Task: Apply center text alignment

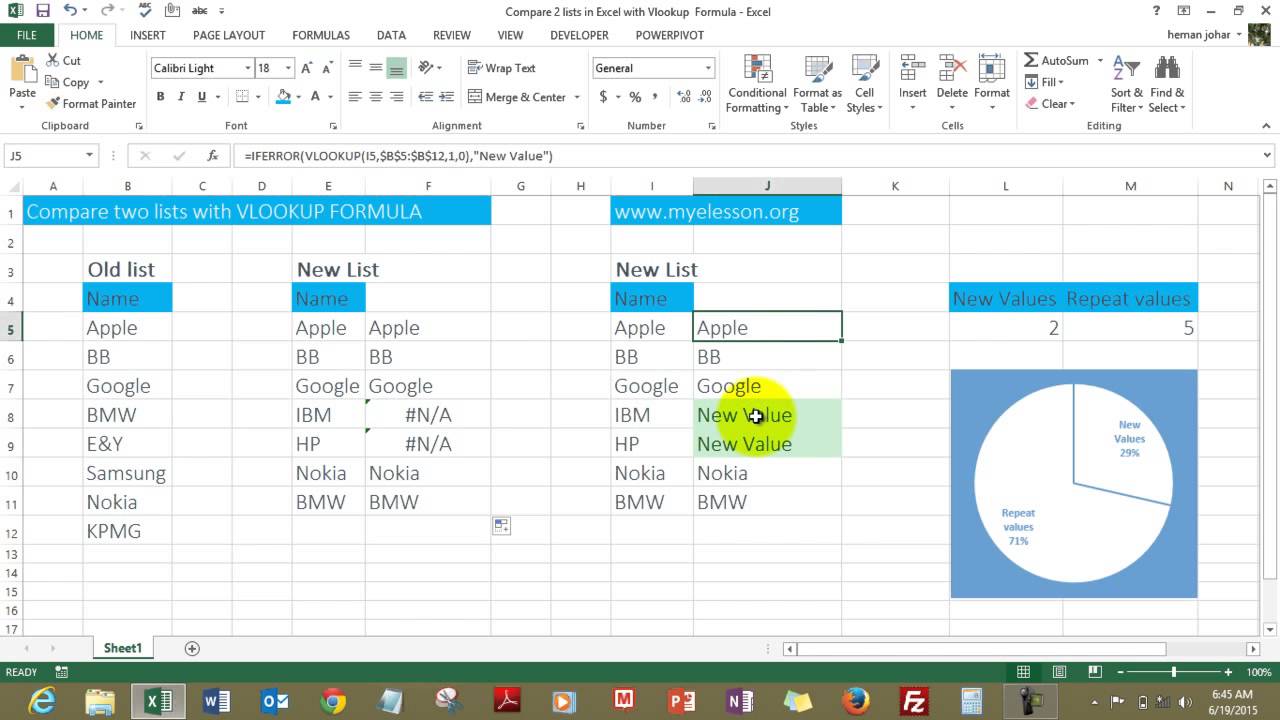Action: pyautogui.click(x=376, y=97)
